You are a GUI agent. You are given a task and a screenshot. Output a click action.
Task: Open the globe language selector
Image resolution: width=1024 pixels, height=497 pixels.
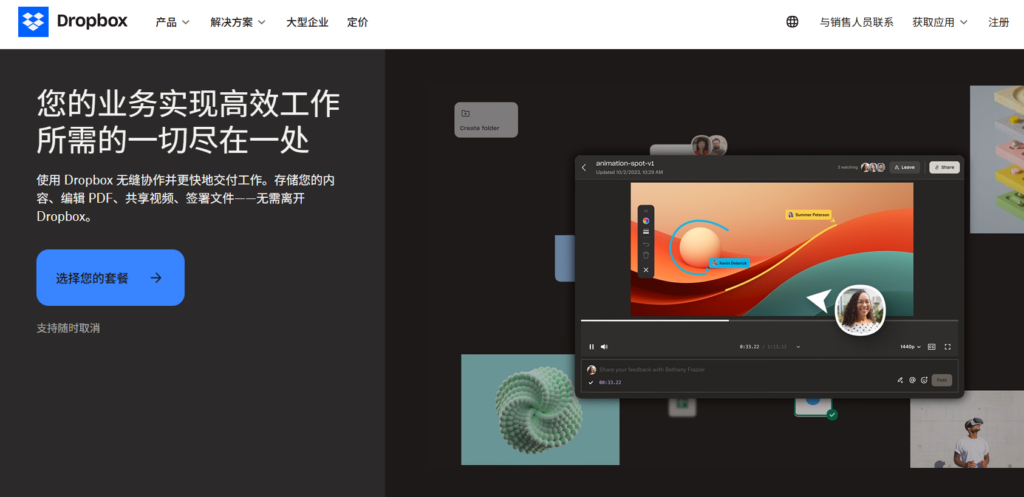click(792, 22)
